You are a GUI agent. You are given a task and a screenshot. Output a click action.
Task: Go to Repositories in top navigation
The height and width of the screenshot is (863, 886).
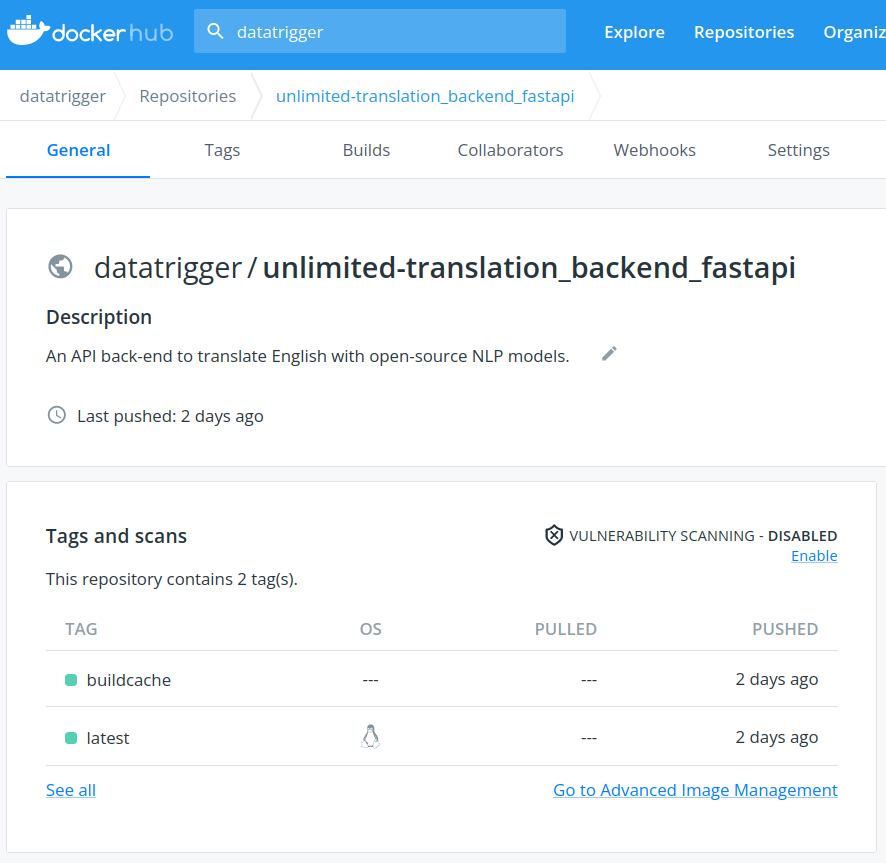(744, 32)
